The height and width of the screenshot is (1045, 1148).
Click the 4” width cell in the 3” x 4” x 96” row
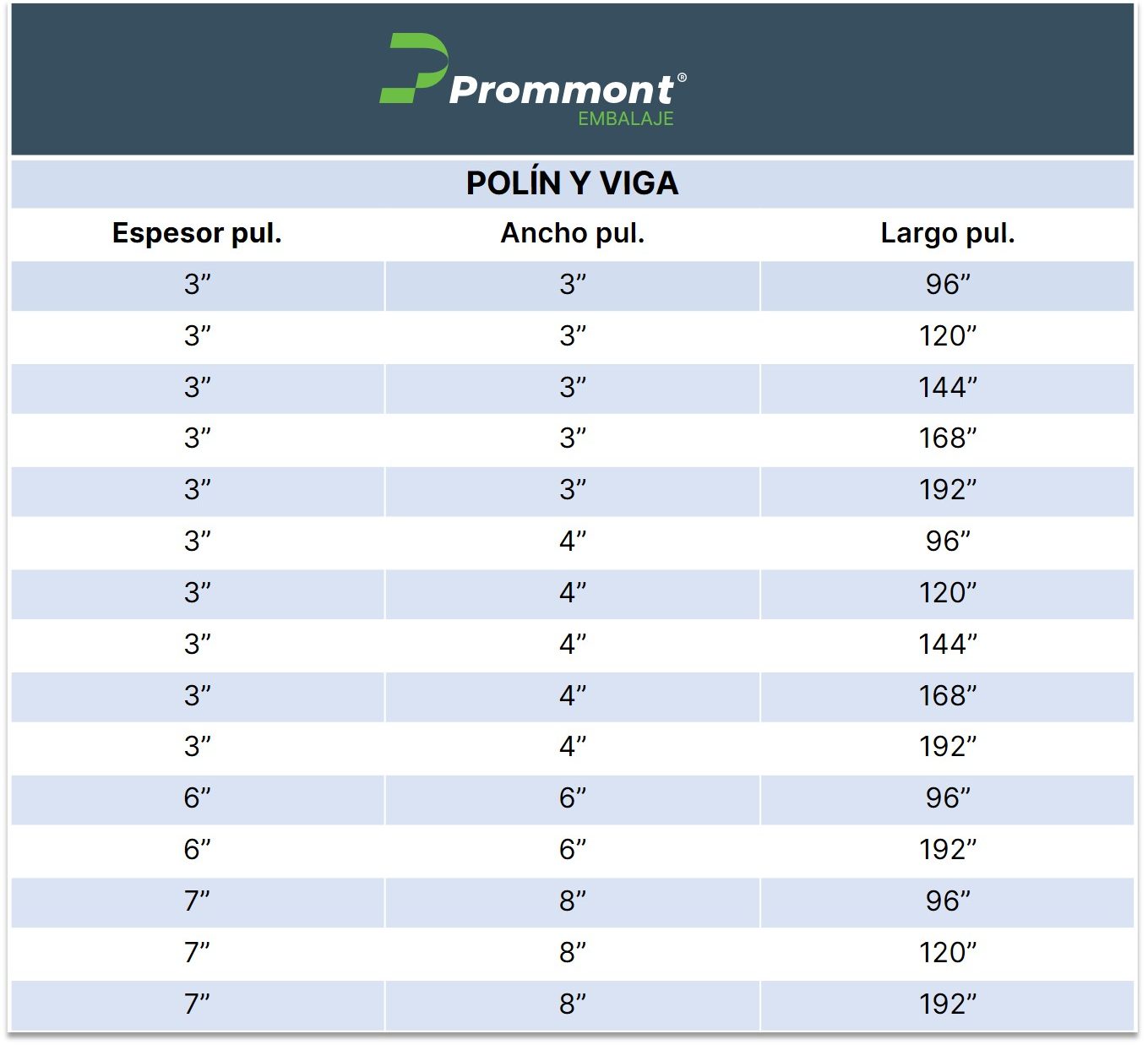click(x=572, y=542)
